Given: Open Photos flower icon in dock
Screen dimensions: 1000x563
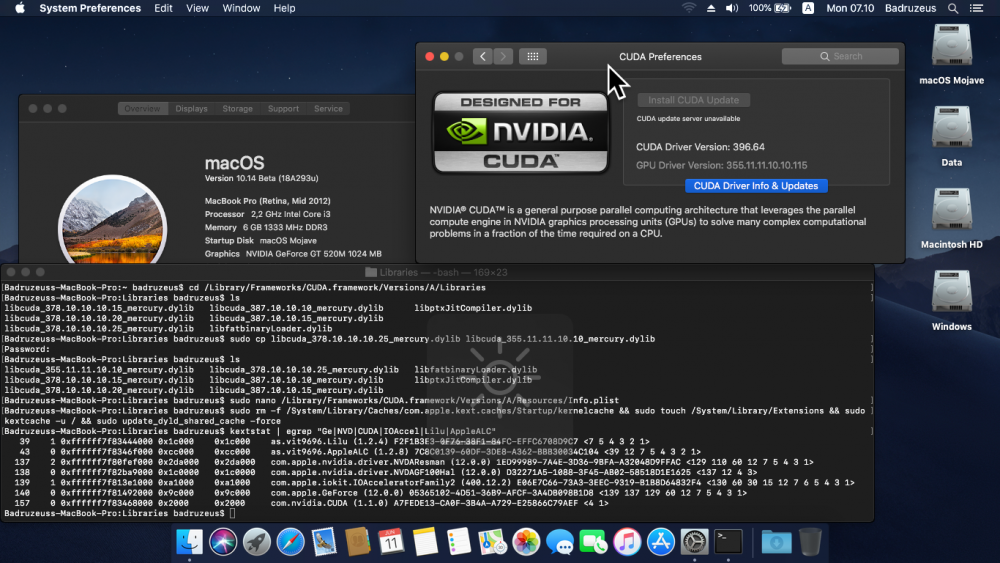Looking at the screenshot, I should point(526,542).
